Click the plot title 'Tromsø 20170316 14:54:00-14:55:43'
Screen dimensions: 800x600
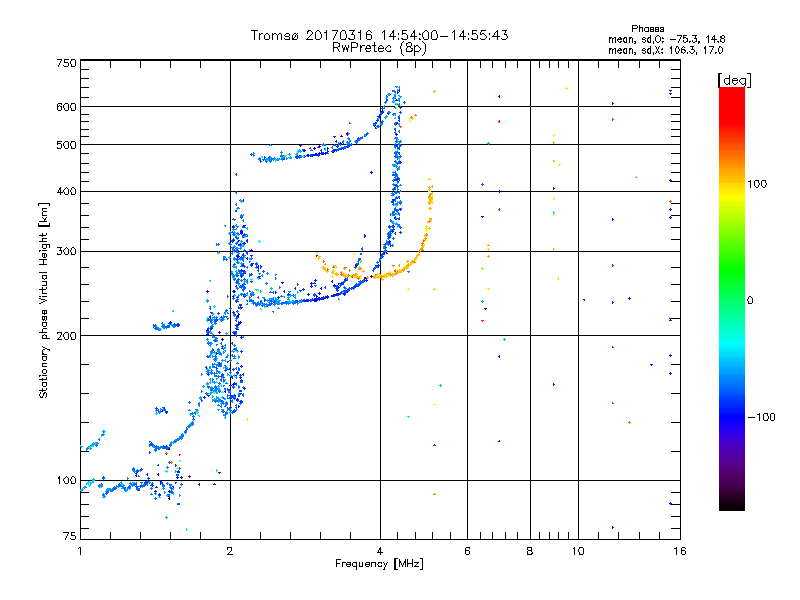pyautogui.click(x=379, y=35)
